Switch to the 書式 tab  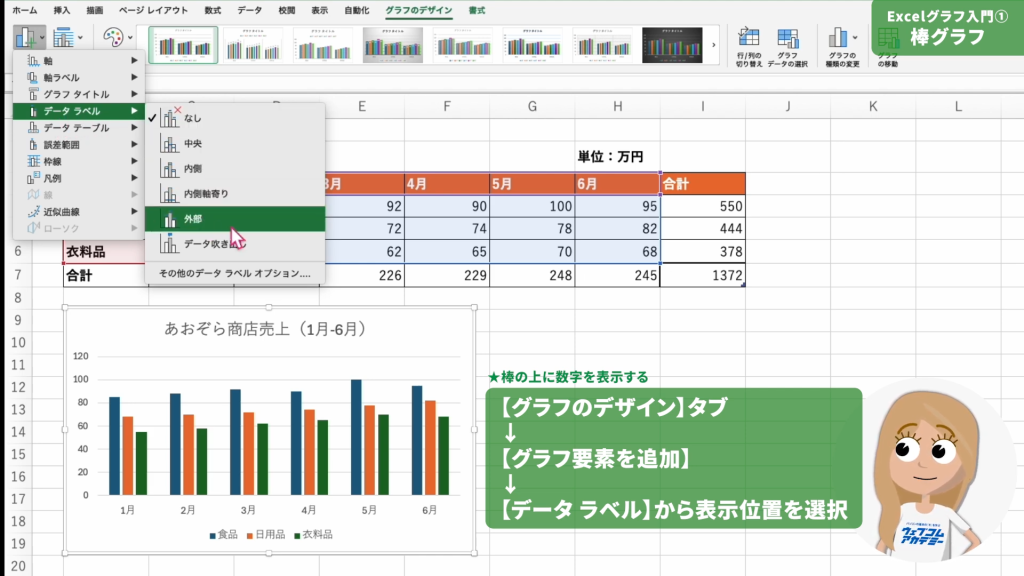477,9
